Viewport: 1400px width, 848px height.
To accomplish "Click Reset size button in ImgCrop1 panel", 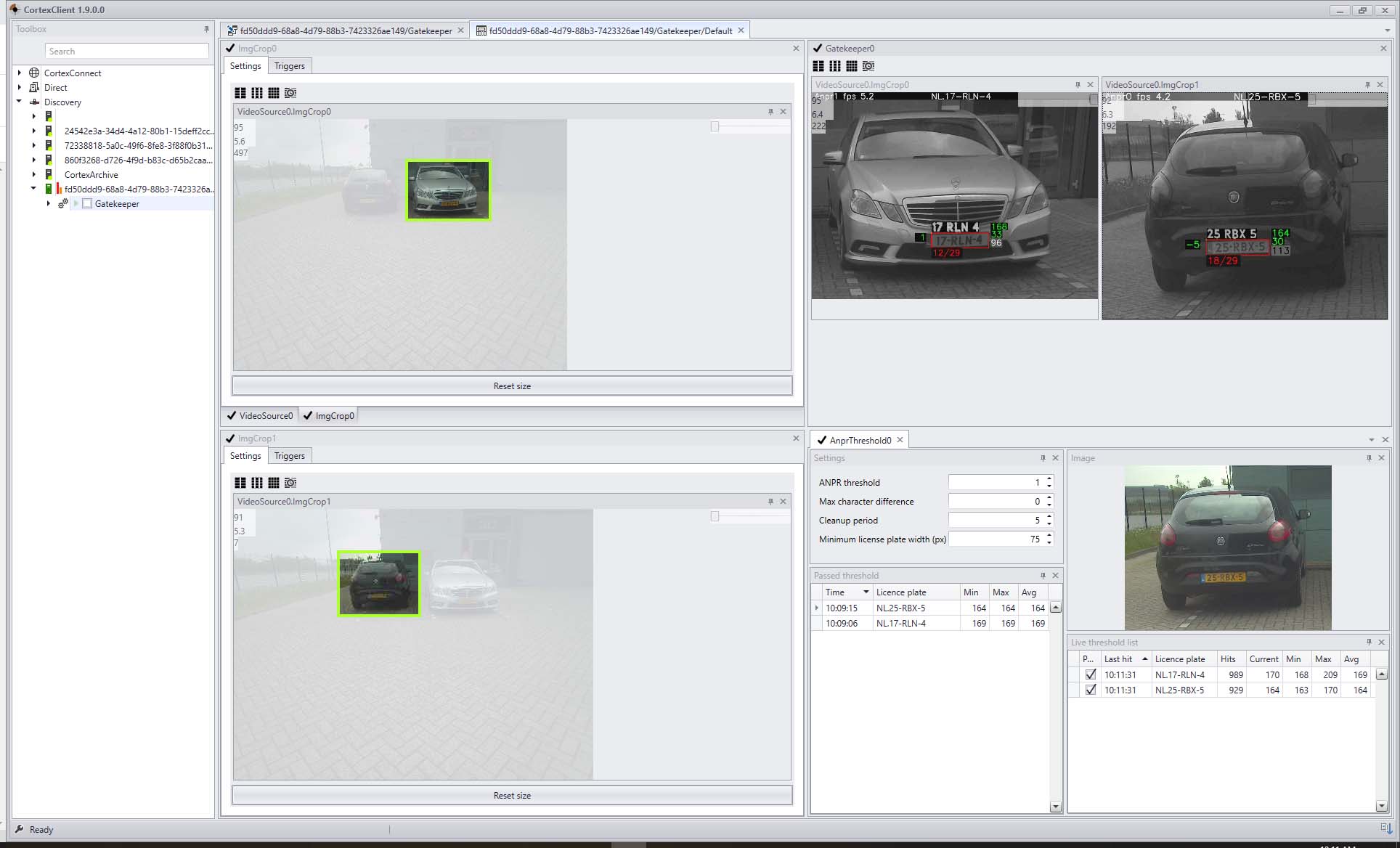I will pos(512,796).
